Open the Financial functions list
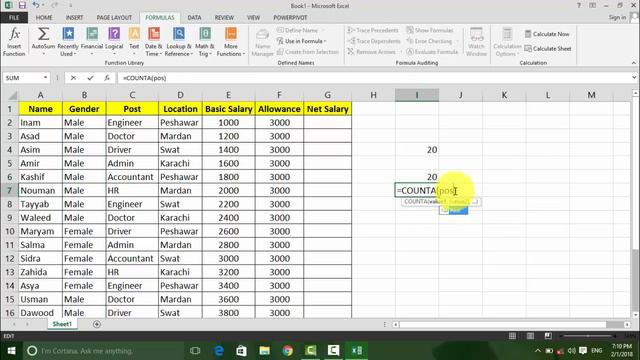This screenshot has height=360, width=640. pyautogui.click(x=92, y=42)
